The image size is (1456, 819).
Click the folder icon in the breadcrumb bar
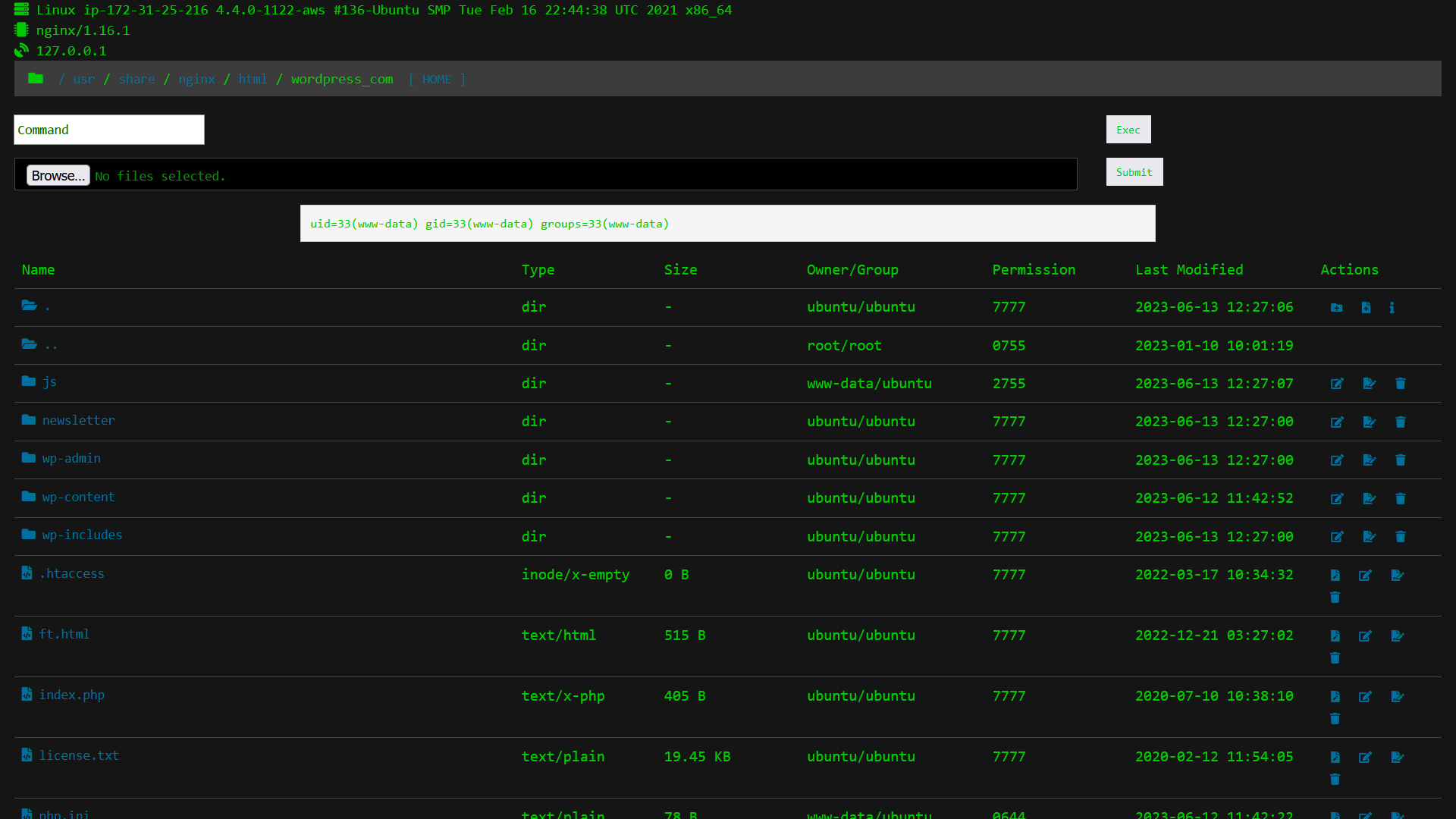click(x=36, y=78)
